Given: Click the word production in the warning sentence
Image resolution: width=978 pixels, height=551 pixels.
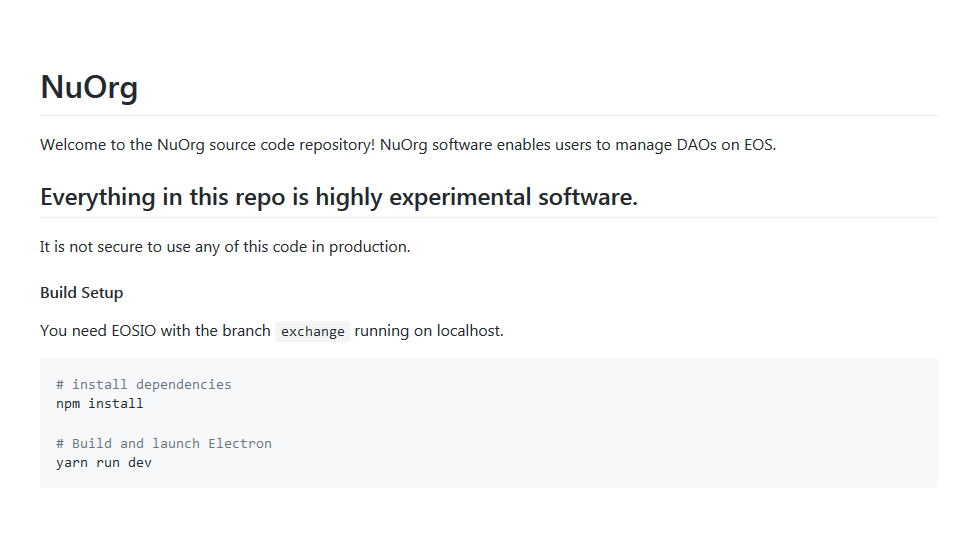Looking at the screenshot, I should coord(369,247).
